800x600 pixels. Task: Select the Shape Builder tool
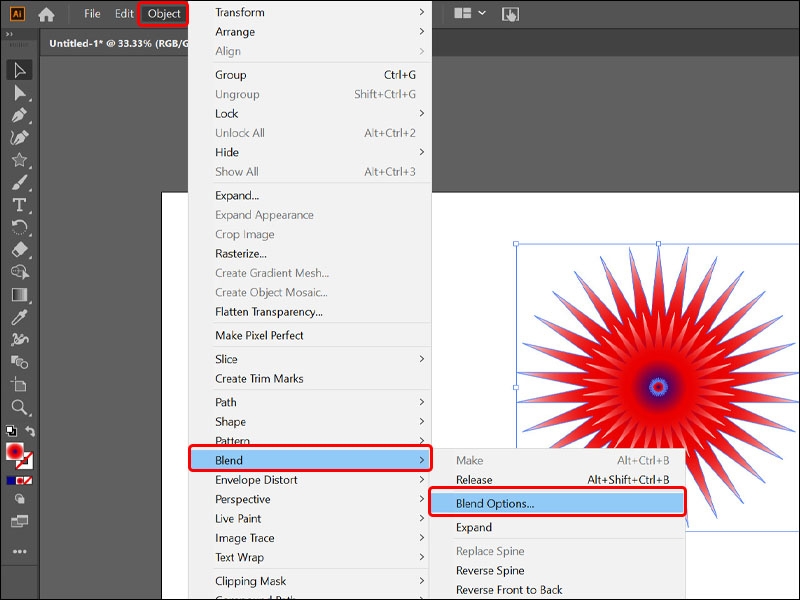click(19, 272)
